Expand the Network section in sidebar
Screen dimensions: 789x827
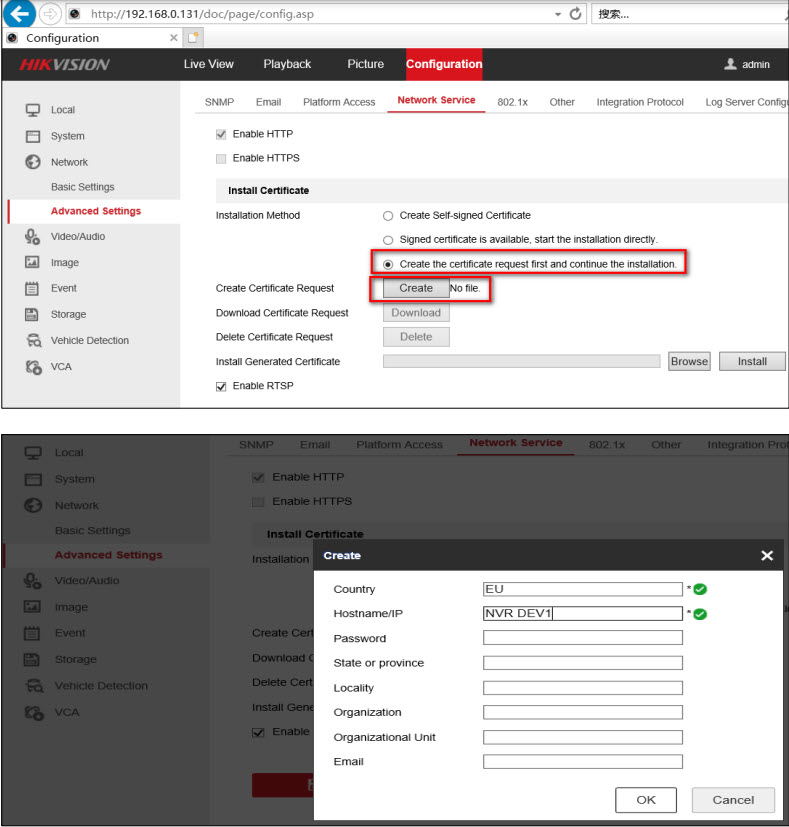(69, 162)
